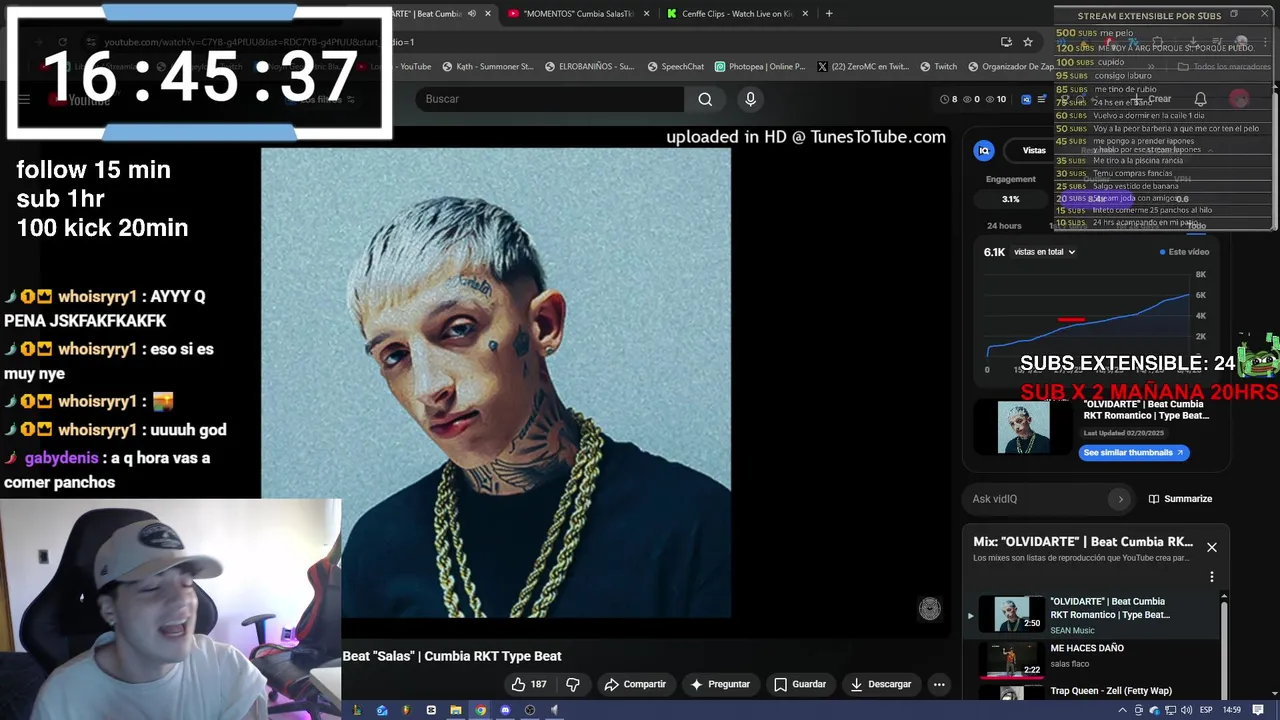
Task: Open the SpeechChat bookmark
Action: tap(675, 67)
